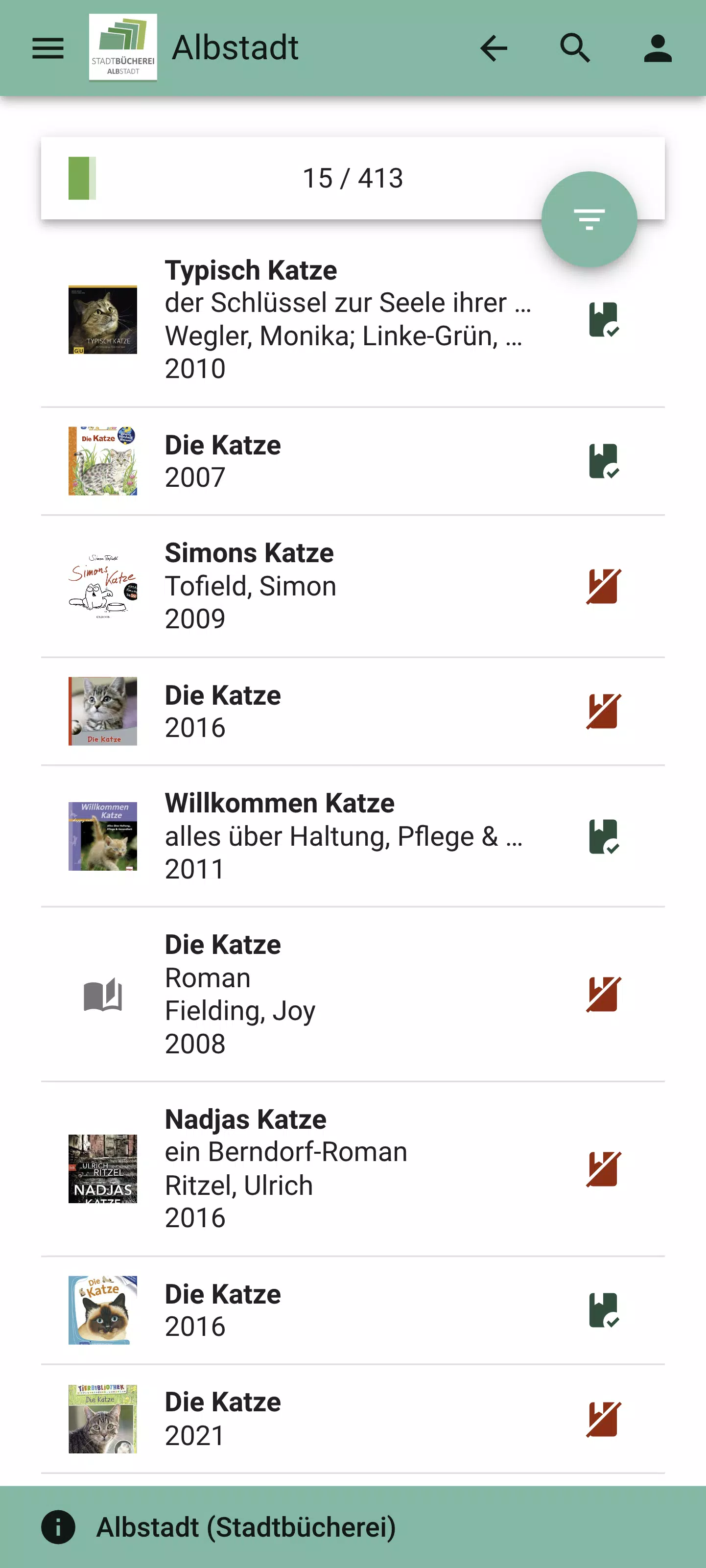Tap availability icon for Typisch Katze
This screenshot has width=706, height=1568.
click(x=603, y=320)
